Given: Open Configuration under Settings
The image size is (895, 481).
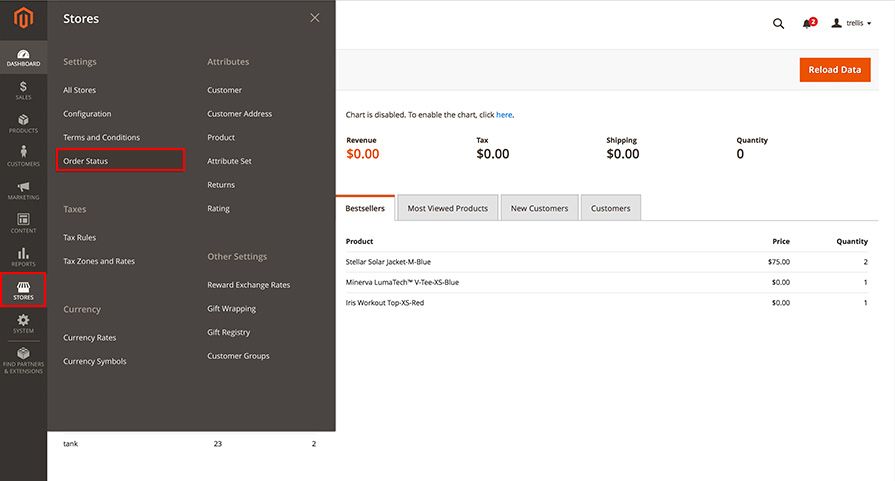Looking at the screenshot, I should point(87,114).
